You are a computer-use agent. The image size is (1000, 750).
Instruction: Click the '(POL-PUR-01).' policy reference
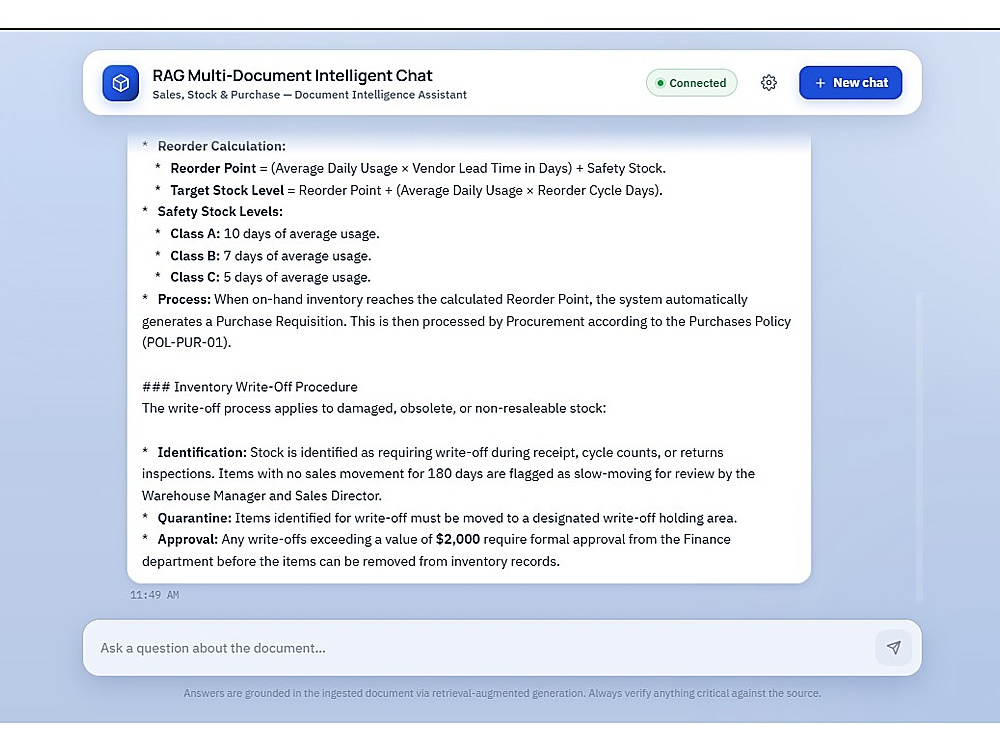(x=186, y=342)
